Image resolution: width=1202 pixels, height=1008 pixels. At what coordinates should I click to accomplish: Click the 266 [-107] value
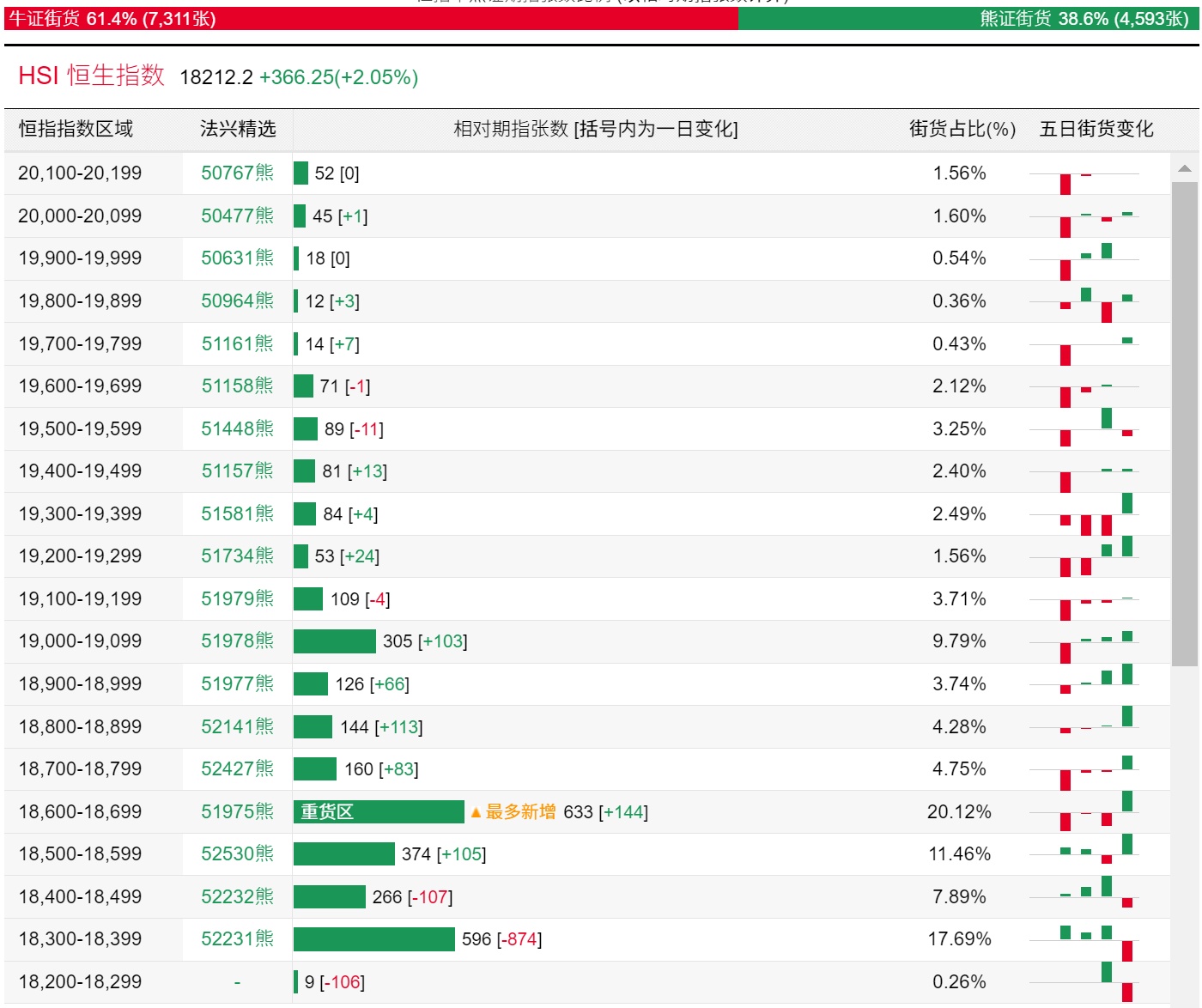(413, 897)
